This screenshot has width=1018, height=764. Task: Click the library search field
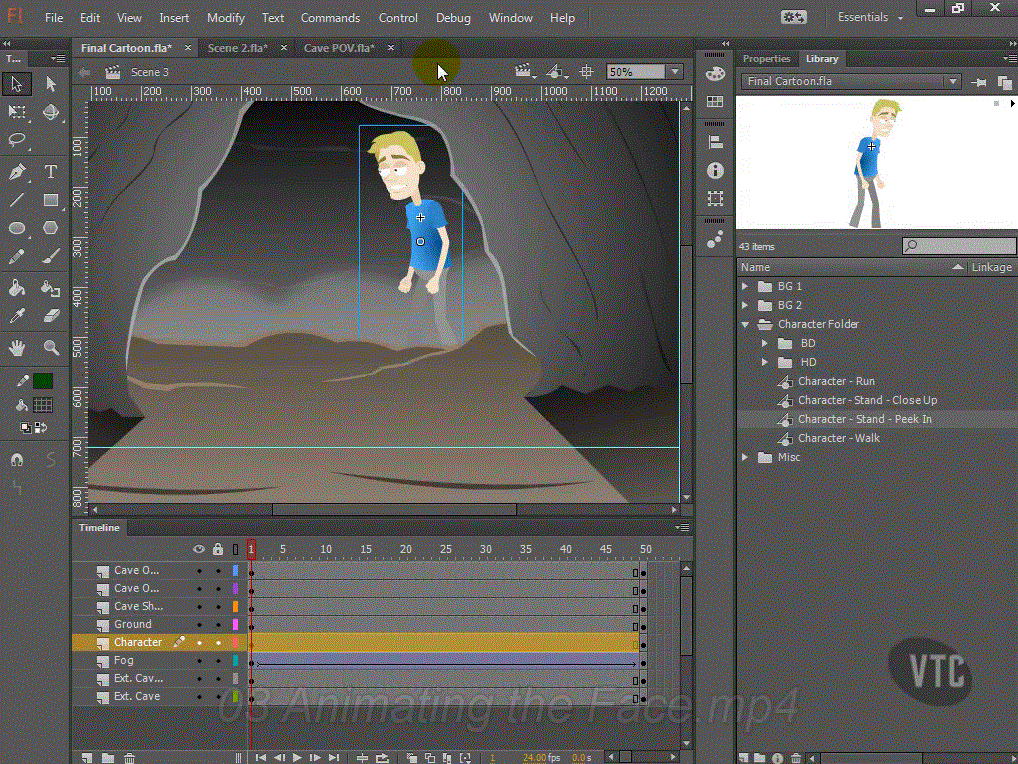click(x=959, y=246)
